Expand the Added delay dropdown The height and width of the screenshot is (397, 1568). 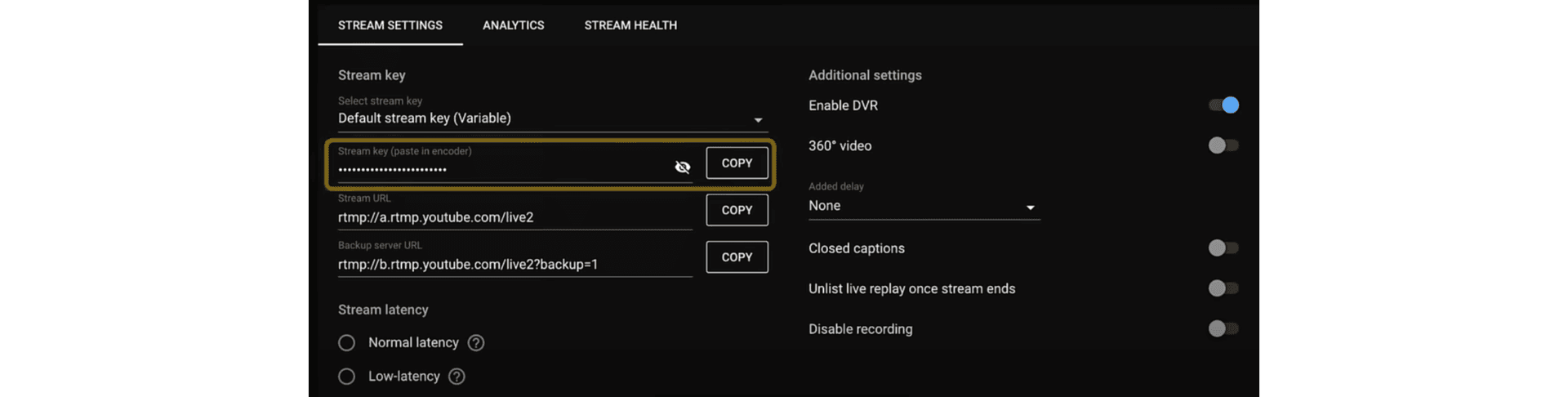pos(1030,207)
